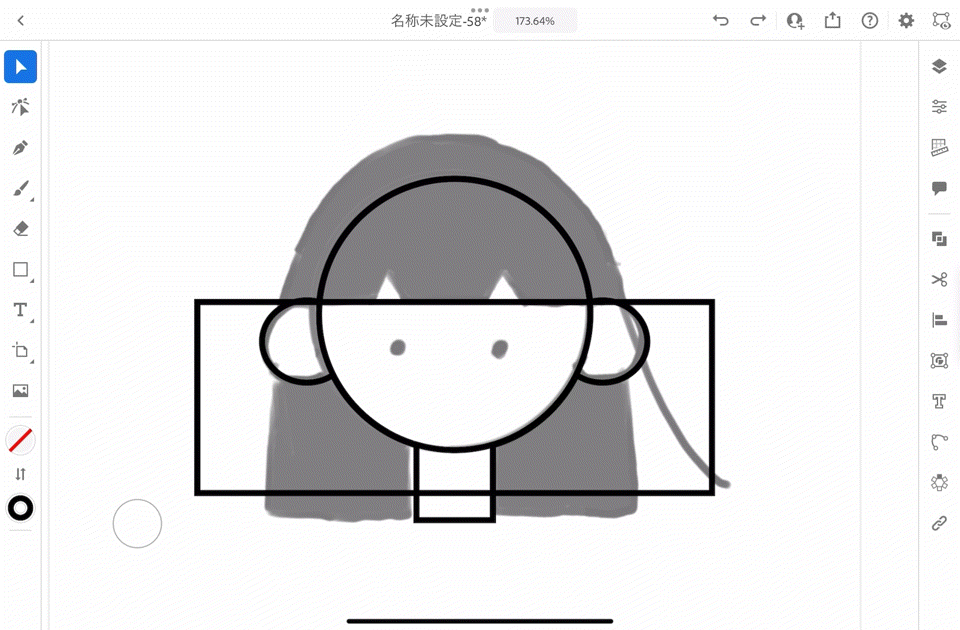Open app Settings gear
Screen dimensions: 960x630
tap(906, 21)
